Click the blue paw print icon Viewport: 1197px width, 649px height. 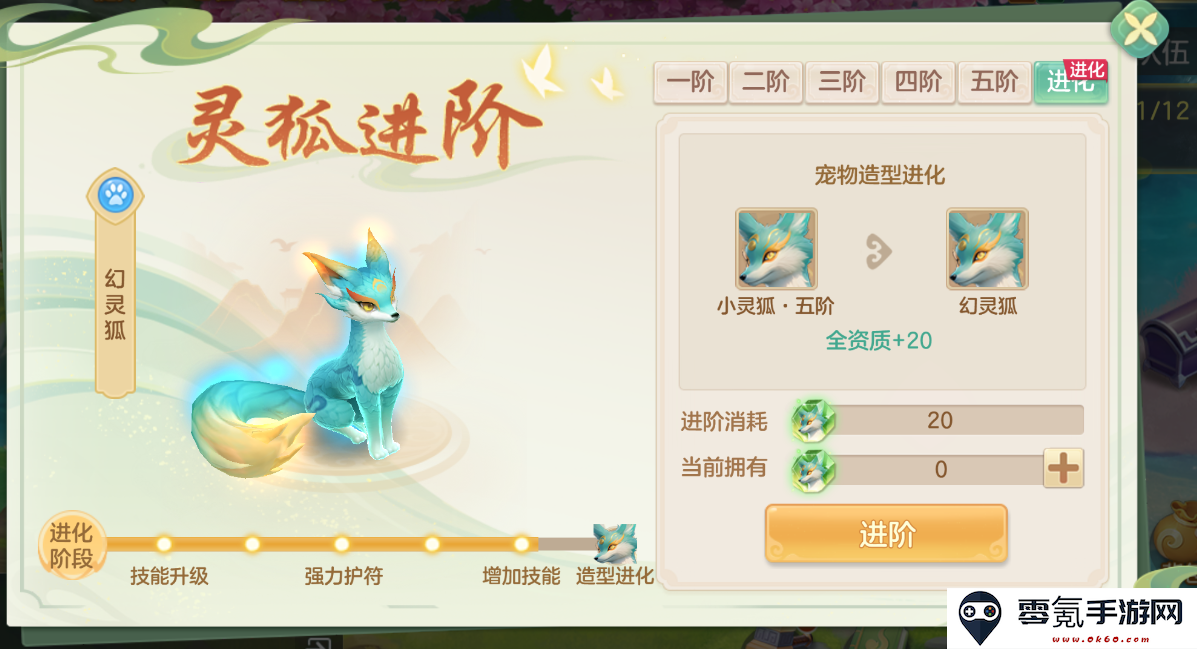tap(115, 195)
